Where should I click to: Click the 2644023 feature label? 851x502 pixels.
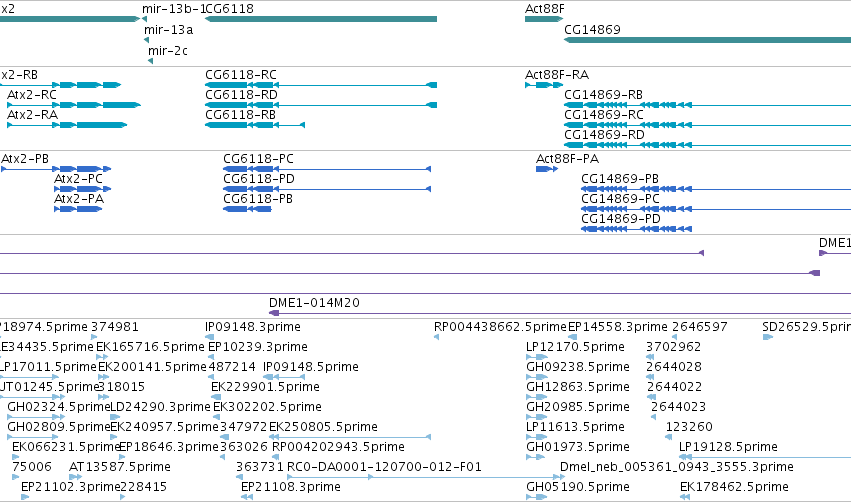(x=678, y=408)
